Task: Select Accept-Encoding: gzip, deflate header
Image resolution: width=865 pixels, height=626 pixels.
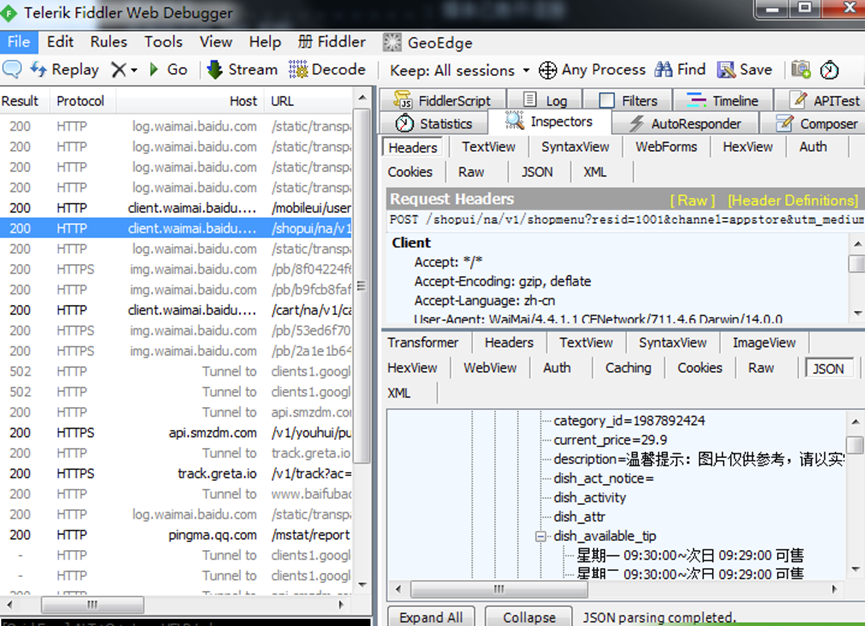Action: tap(503, 281)
